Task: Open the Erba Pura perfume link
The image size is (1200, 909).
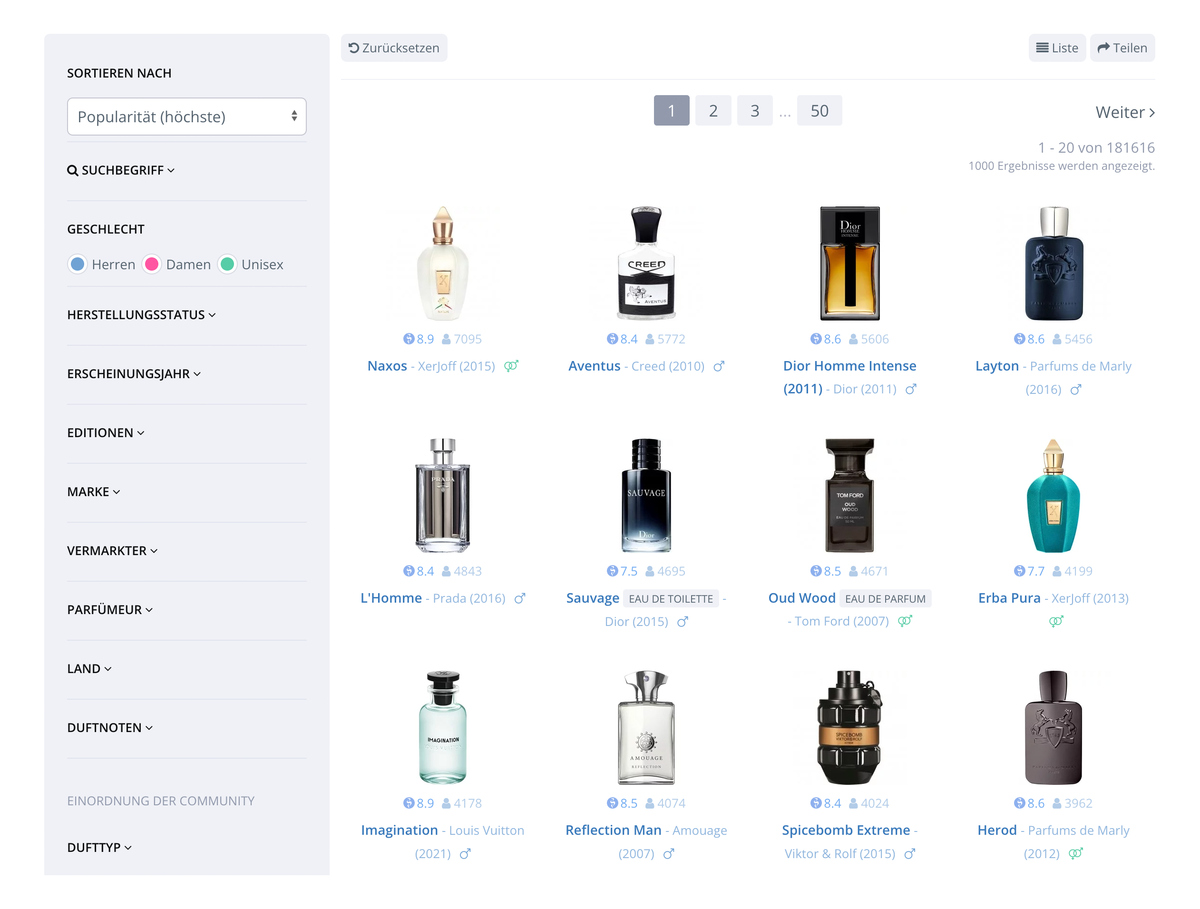Action: [1009, 598]
